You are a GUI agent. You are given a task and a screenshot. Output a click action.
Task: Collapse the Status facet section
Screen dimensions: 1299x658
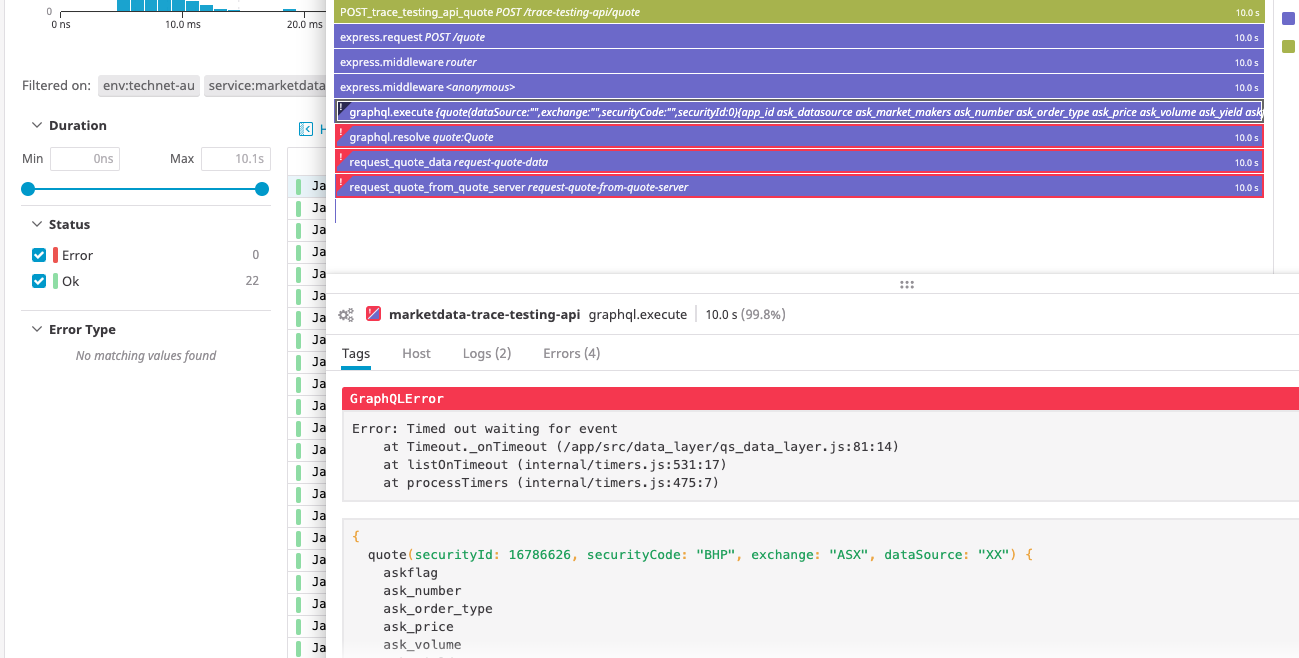pos(37,225)
